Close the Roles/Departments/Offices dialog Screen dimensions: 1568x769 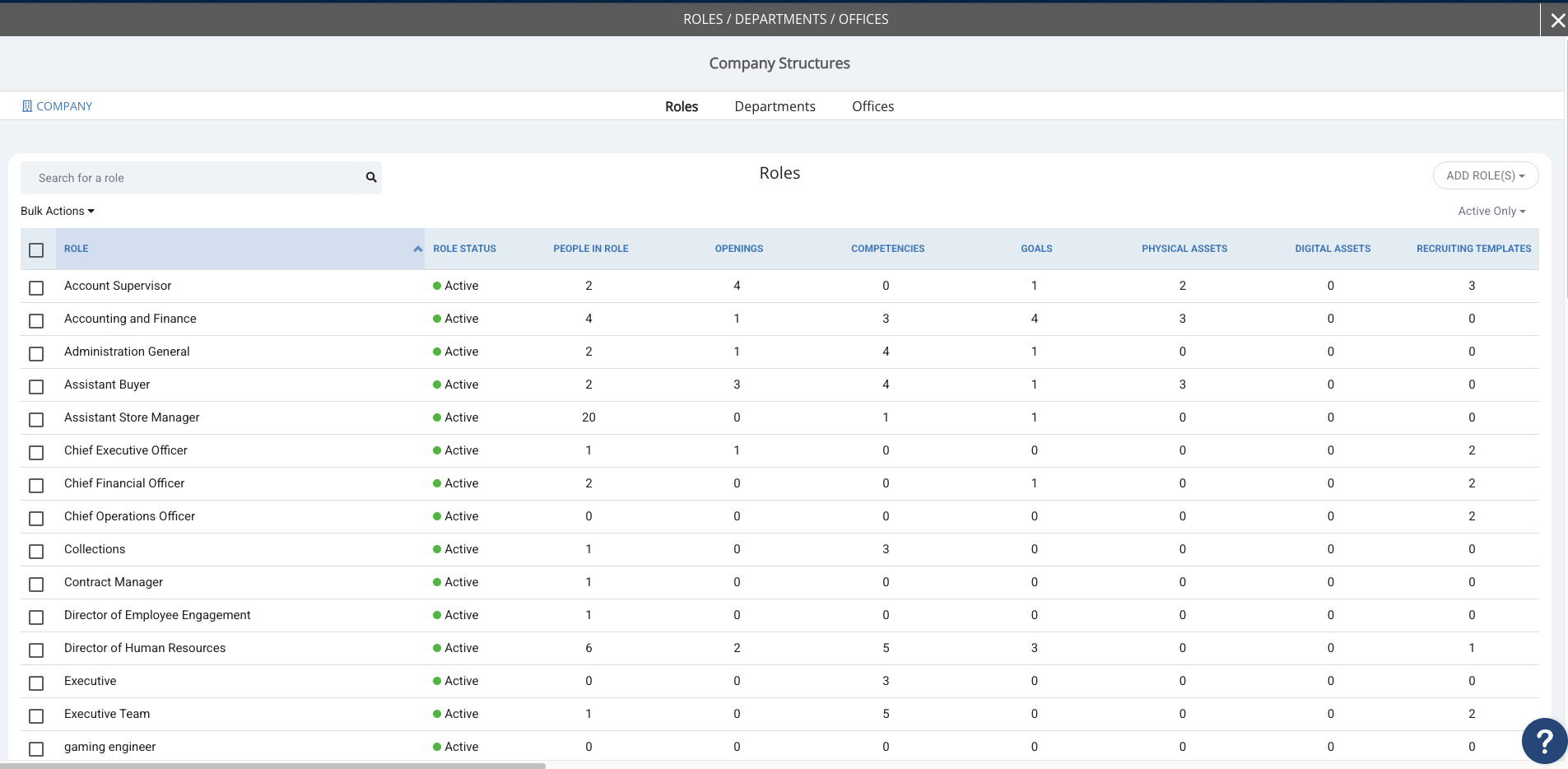(x=1557, y=21)
